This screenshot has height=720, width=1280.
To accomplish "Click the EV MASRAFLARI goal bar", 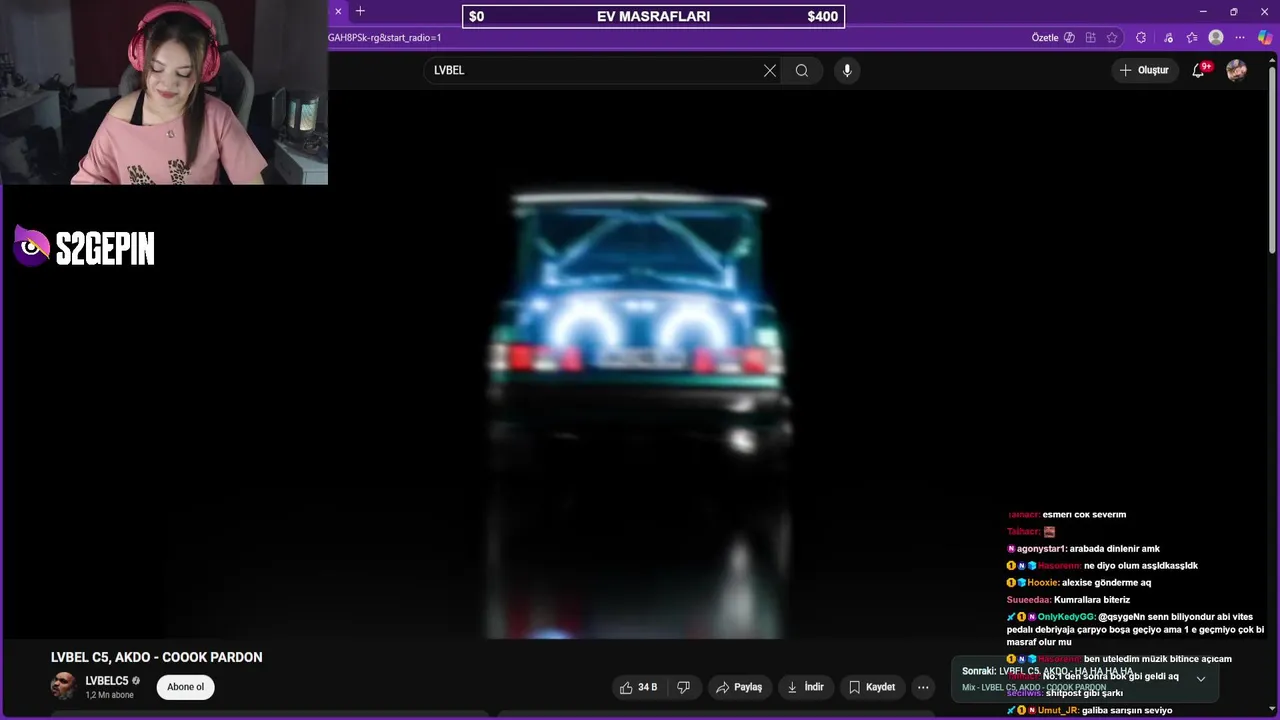I will pos(654,16).
